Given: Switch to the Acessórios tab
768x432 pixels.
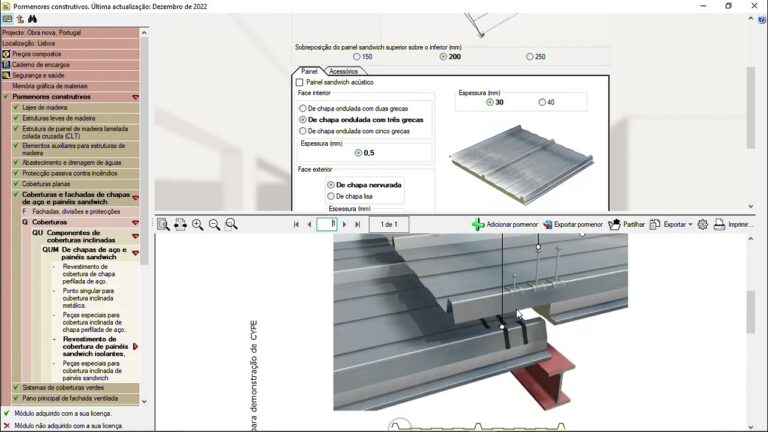Looking at the screenshot, I should (x=343, y=71).
